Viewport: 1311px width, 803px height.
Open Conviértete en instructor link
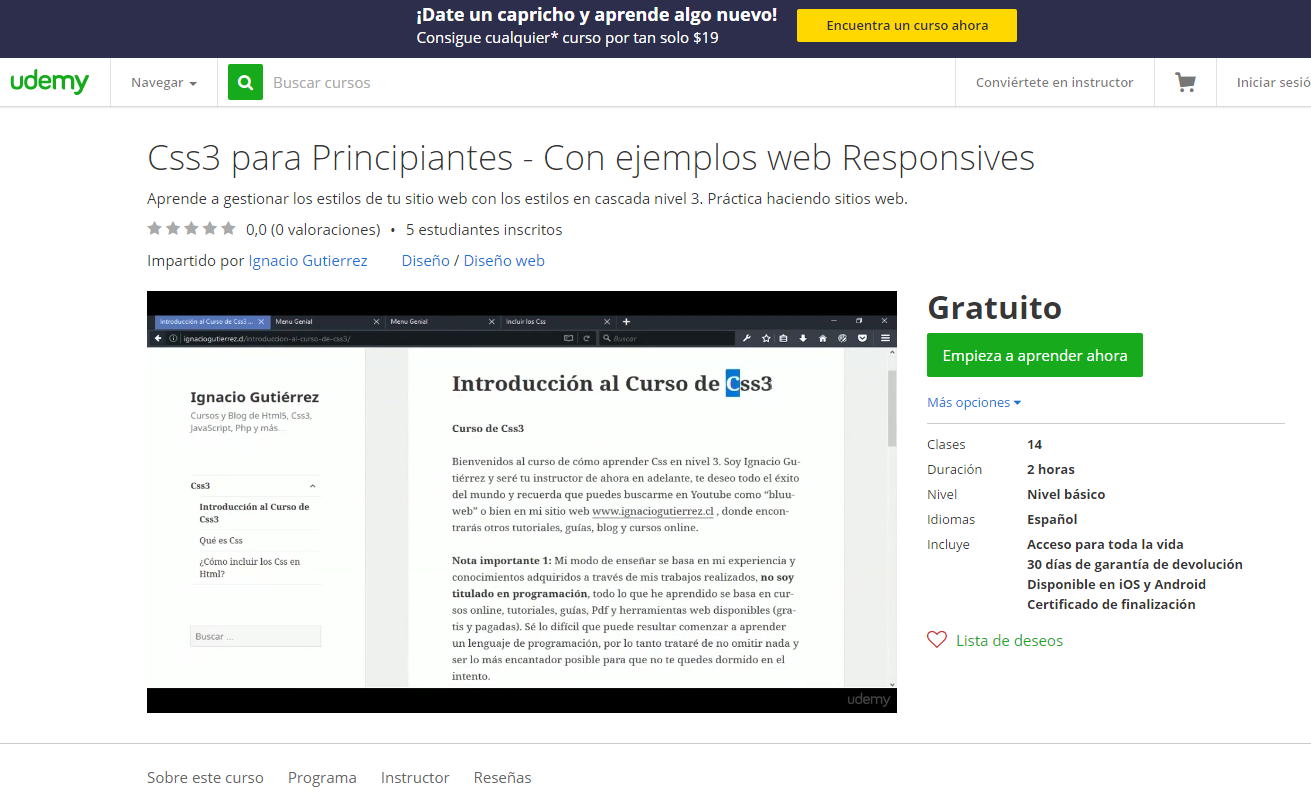[1055, 82]
